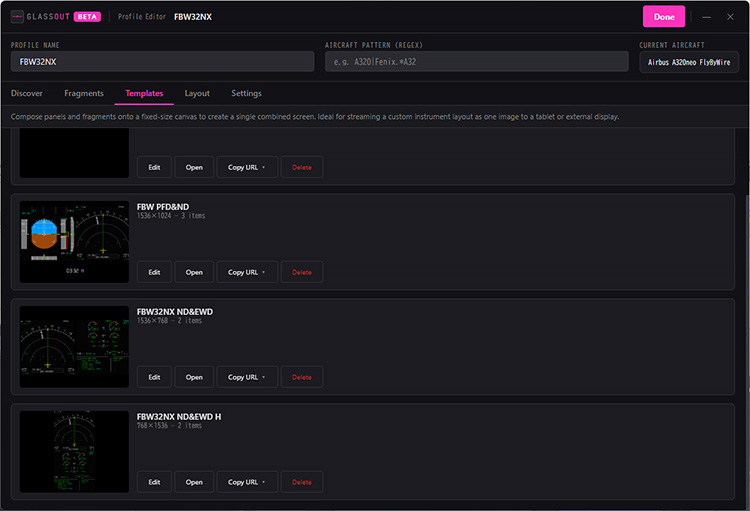Click the FBW32NX title in the header
Screen dimensions: 750x511
tap(193, 17)
